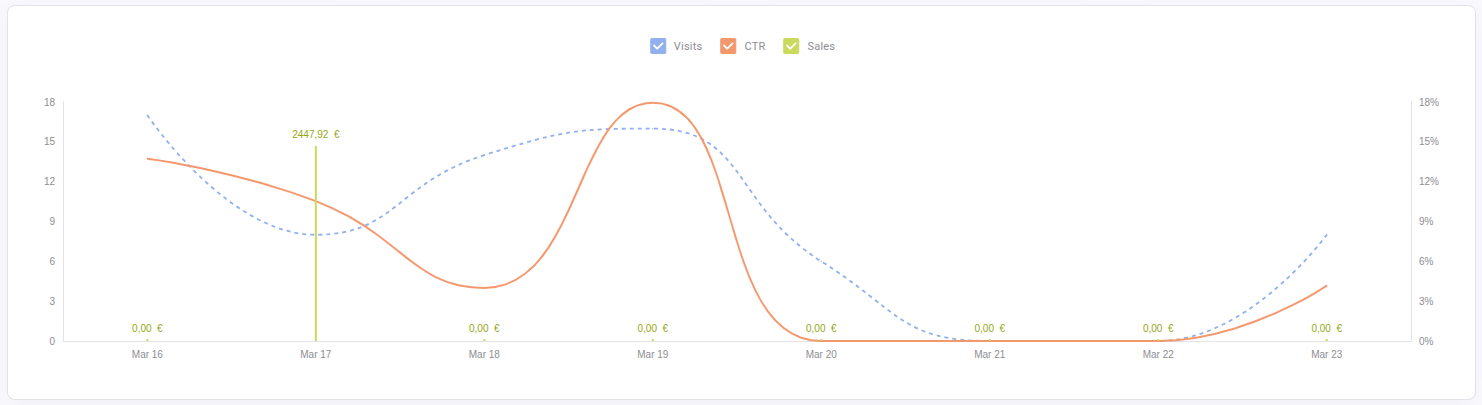Pick the Mar 20 date label

click(821, 354)
